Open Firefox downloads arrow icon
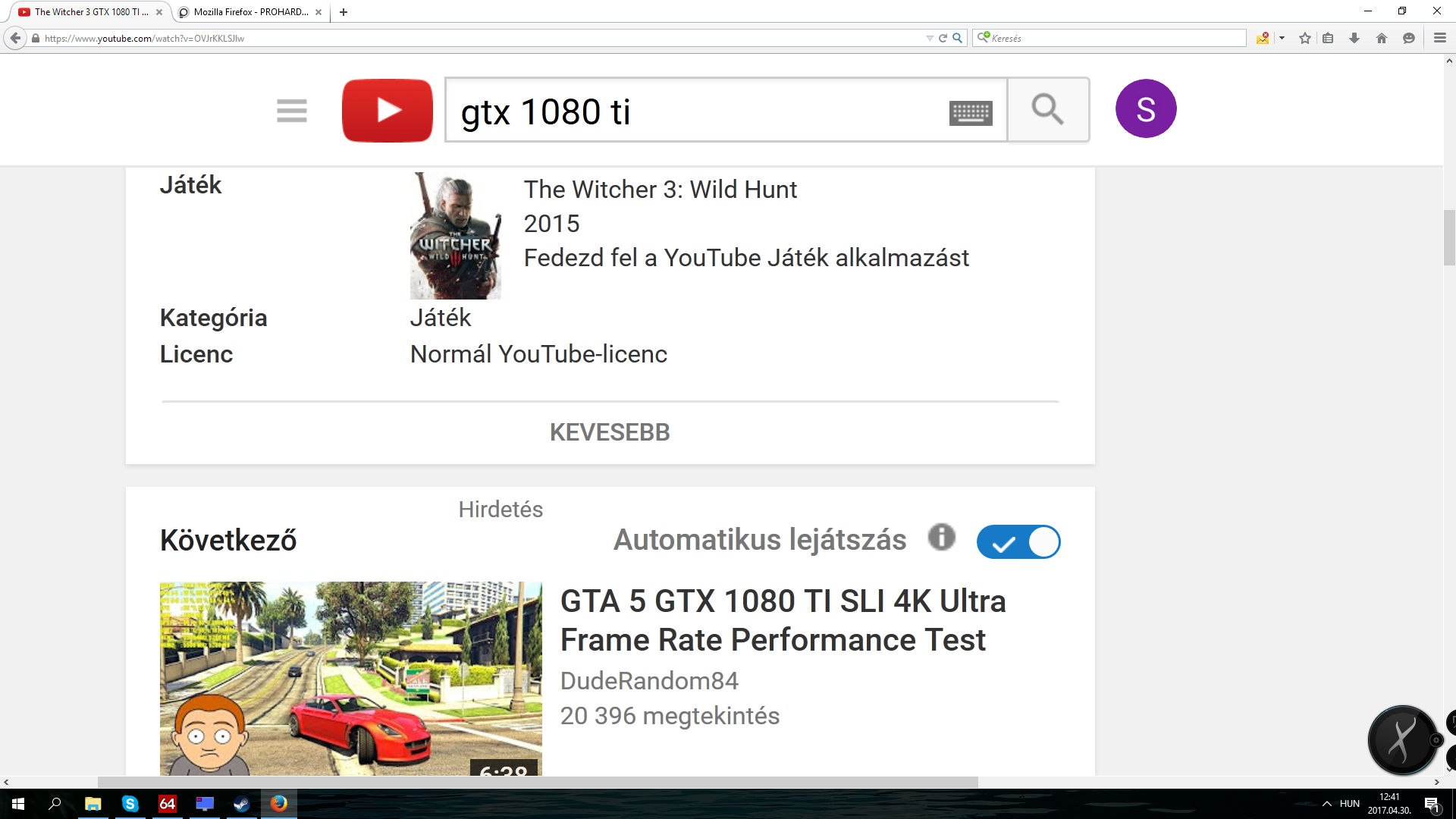The image size is (1456, 819). point(1354,38)
